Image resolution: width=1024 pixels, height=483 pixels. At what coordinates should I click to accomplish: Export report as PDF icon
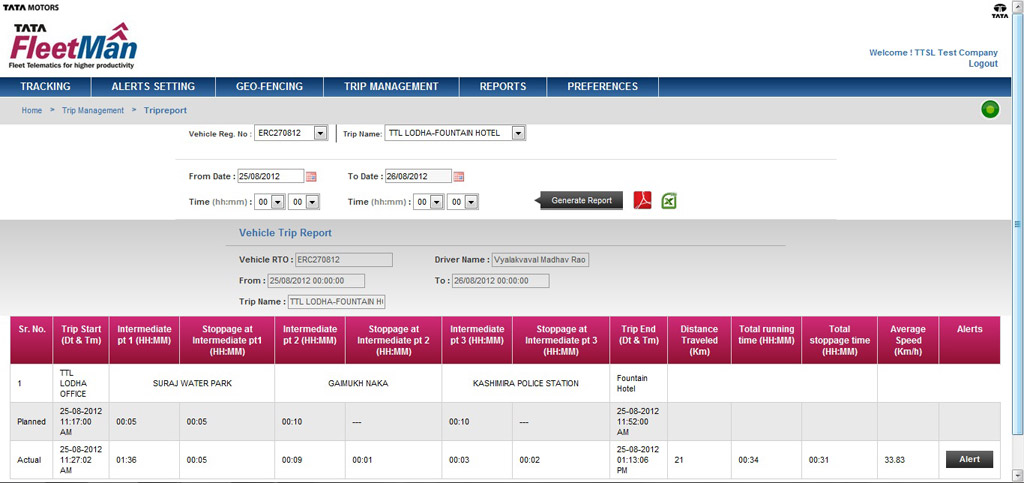[643, 200]
